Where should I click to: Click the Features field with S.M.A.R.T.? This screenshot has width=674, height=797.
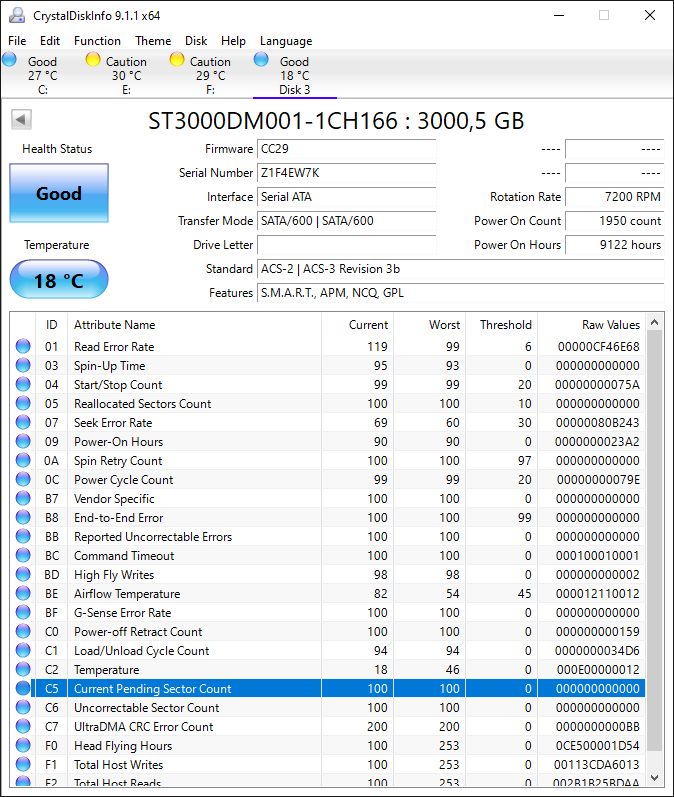coord(461,293)
